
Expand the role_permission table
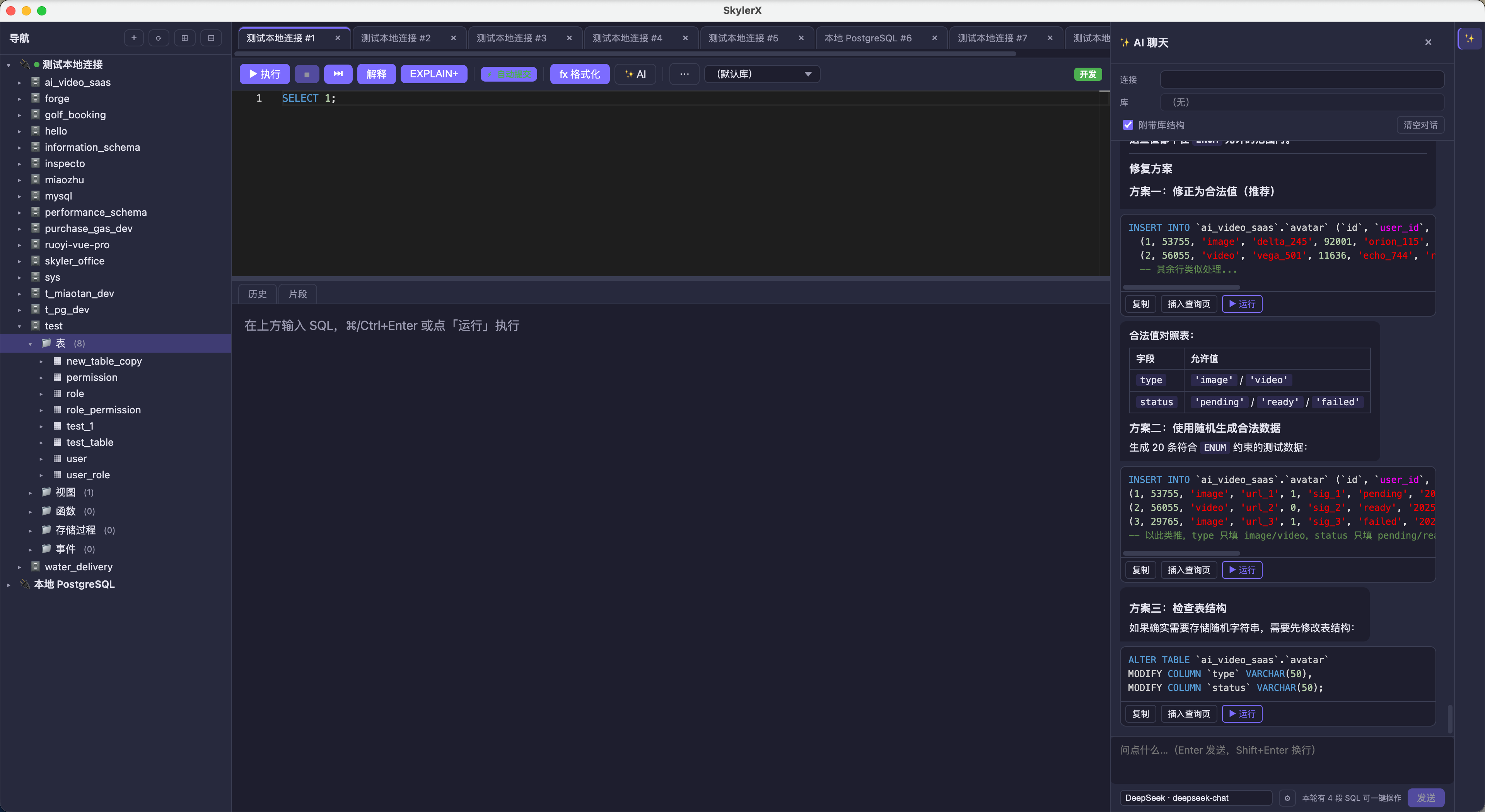point(41,410)
